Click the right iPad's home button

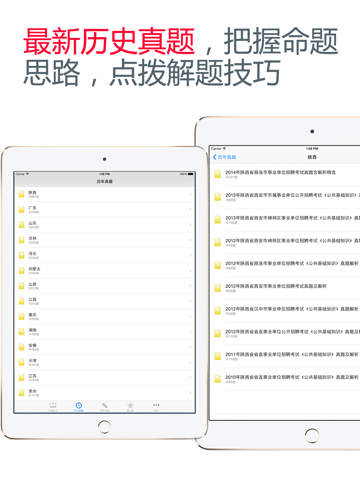(312, 436)
